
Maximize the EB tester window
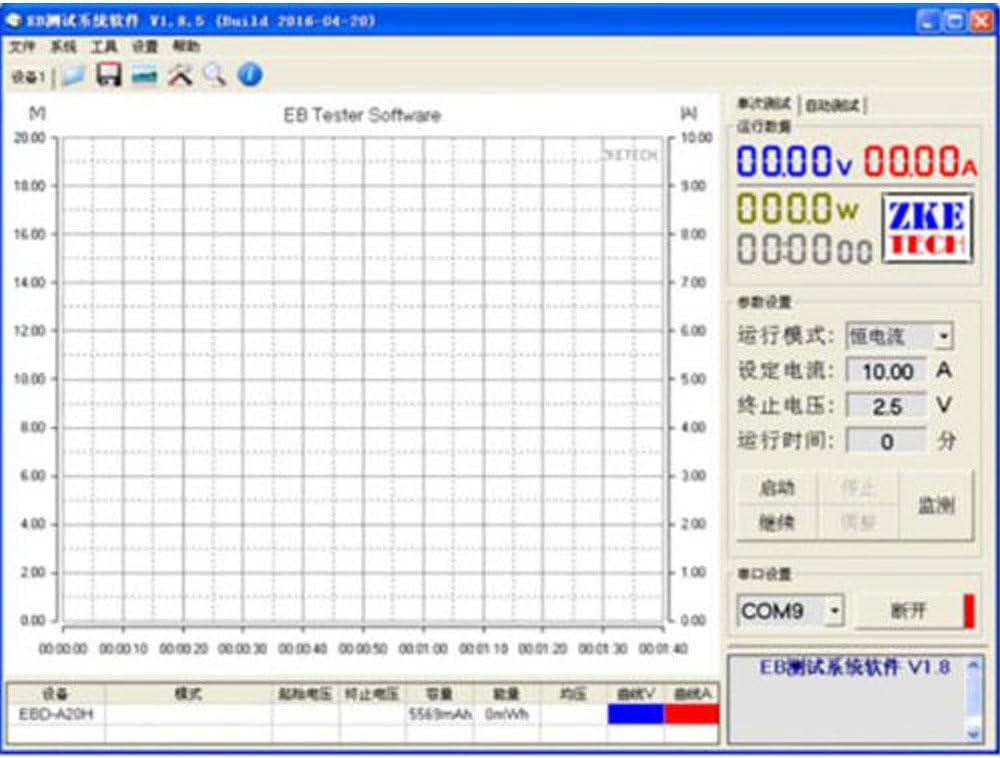click(955, 21)
